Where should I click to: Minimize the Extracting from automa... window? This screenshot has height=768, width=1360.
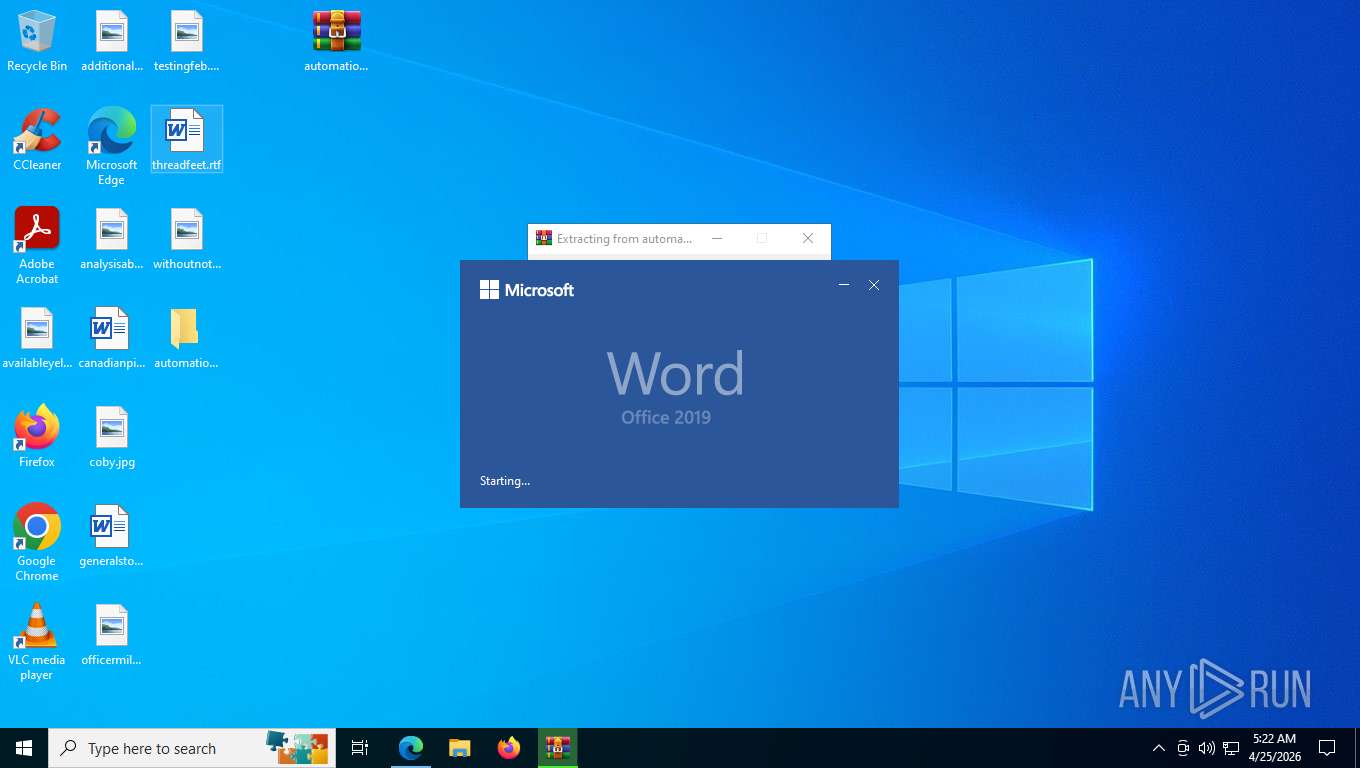pos(717,238)
